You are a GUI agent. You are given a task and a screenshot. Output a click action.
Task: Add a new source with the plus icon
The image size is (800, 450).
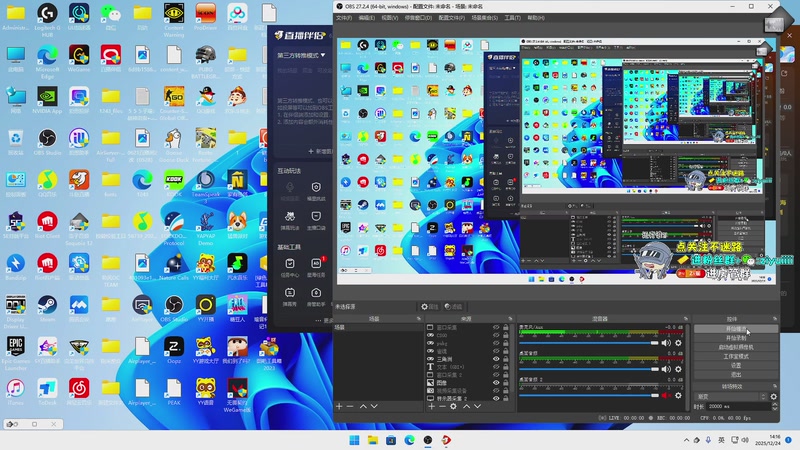pyautogui.click(x=432, y=406)
